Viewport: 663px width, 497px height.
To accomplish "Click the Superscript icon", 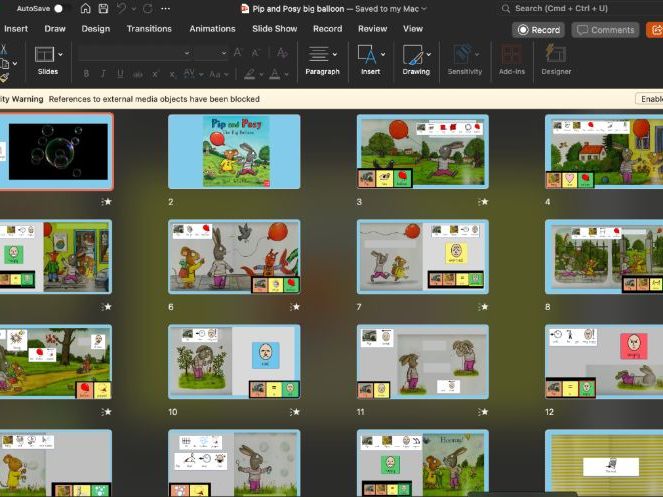I will coord(155,74).
